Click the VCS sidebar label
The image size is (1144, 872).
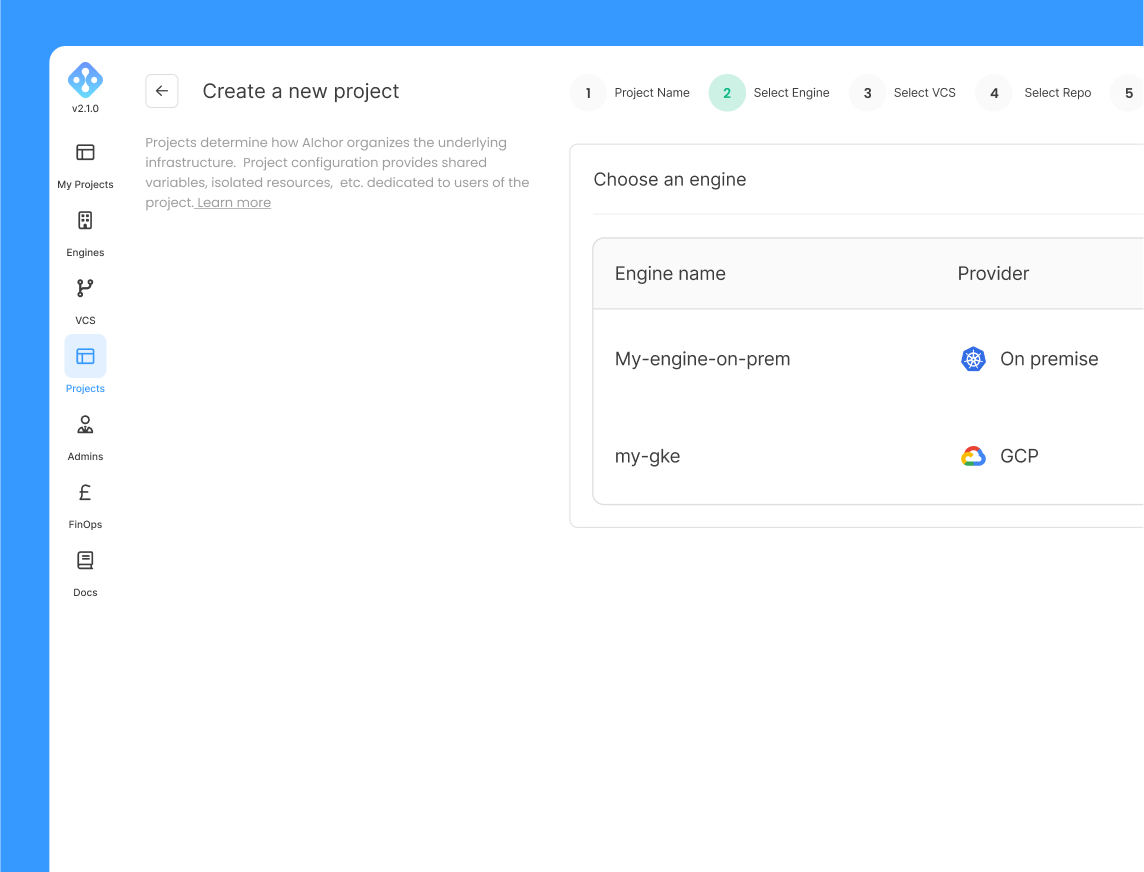tap(85, 320)
